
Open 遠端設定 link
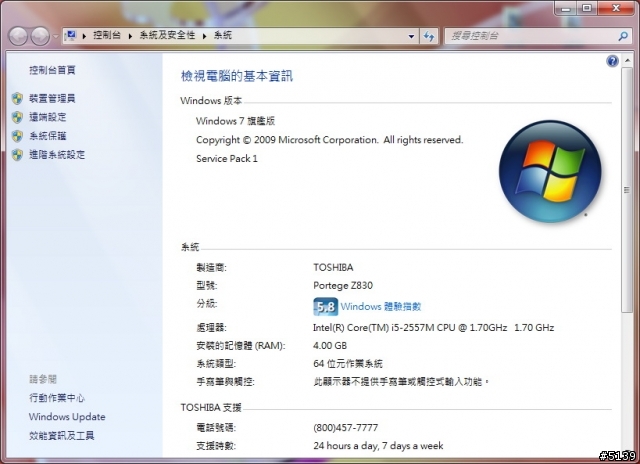[x=48, y=117]
